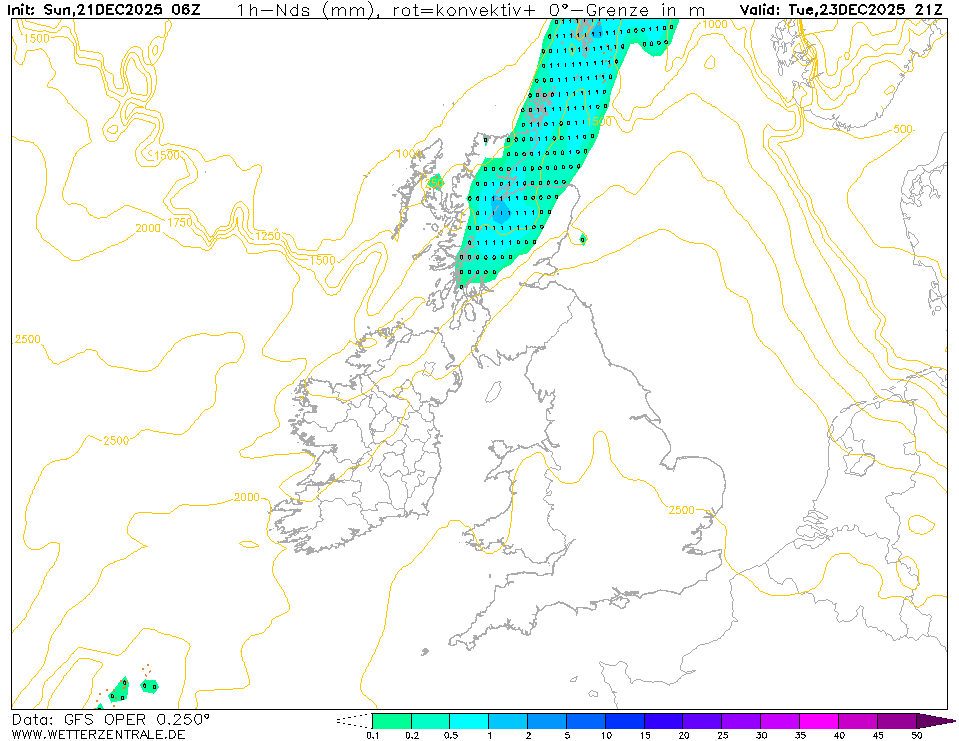
Task: Click the purple arrow at legend's right end
Action: click(x=936, y=720)
